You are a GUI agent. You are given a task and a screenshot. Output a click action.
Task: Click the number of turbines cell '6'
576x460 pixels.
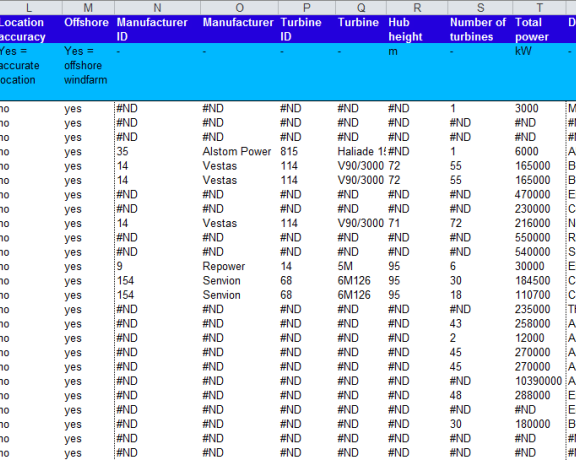[480, 266]
